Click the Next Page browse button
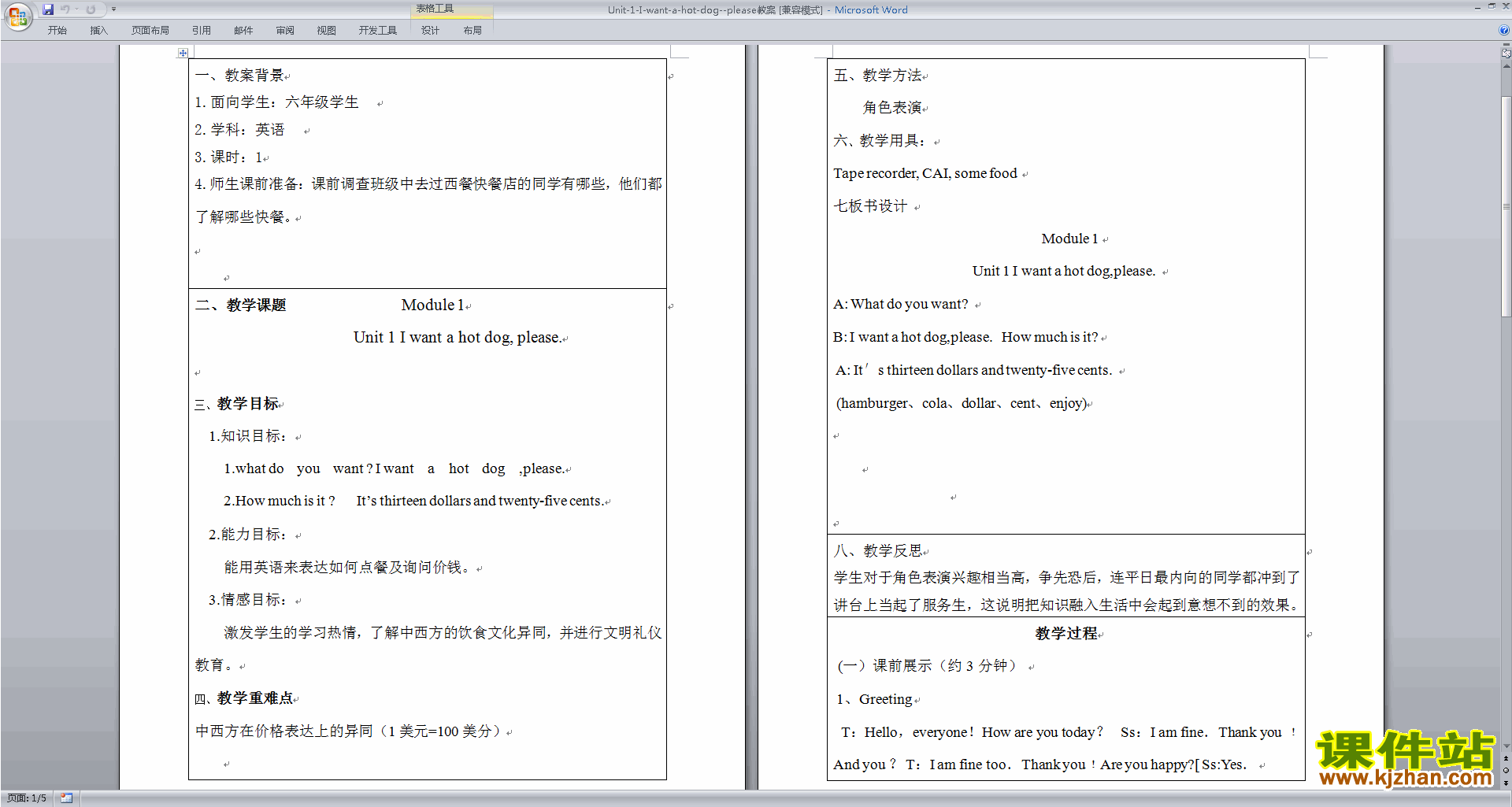The width and height of the screenshot is (1512, 807). [1506, 783]
